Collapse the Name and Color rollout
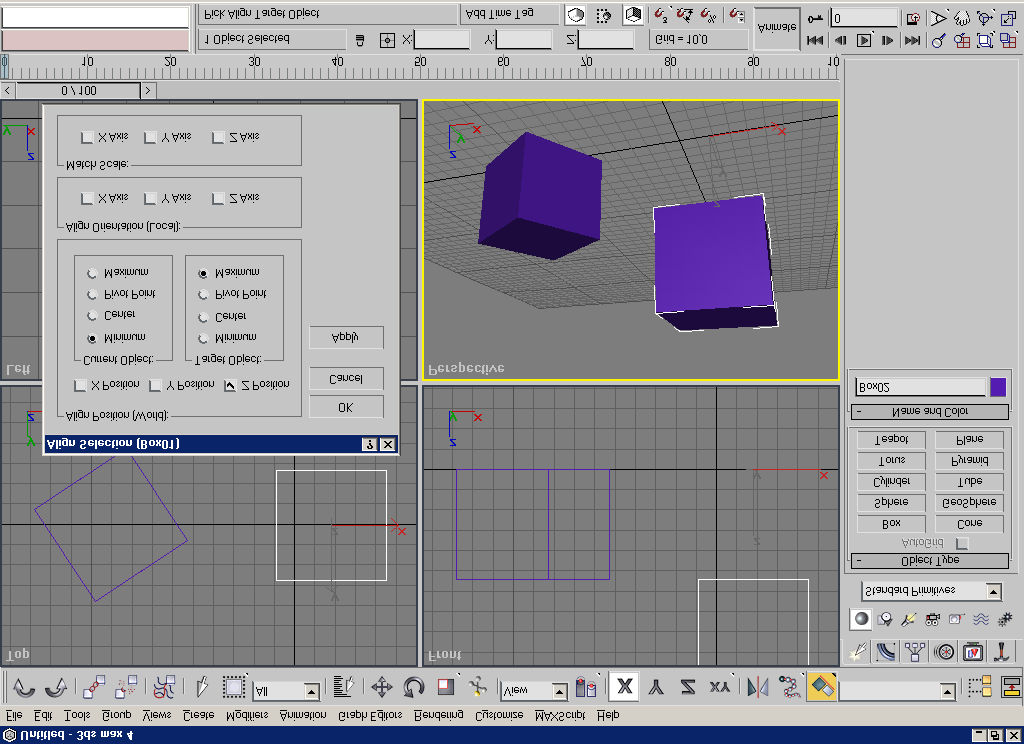The width and height of the screenshot is (1024, 744). tap(930, 412)
